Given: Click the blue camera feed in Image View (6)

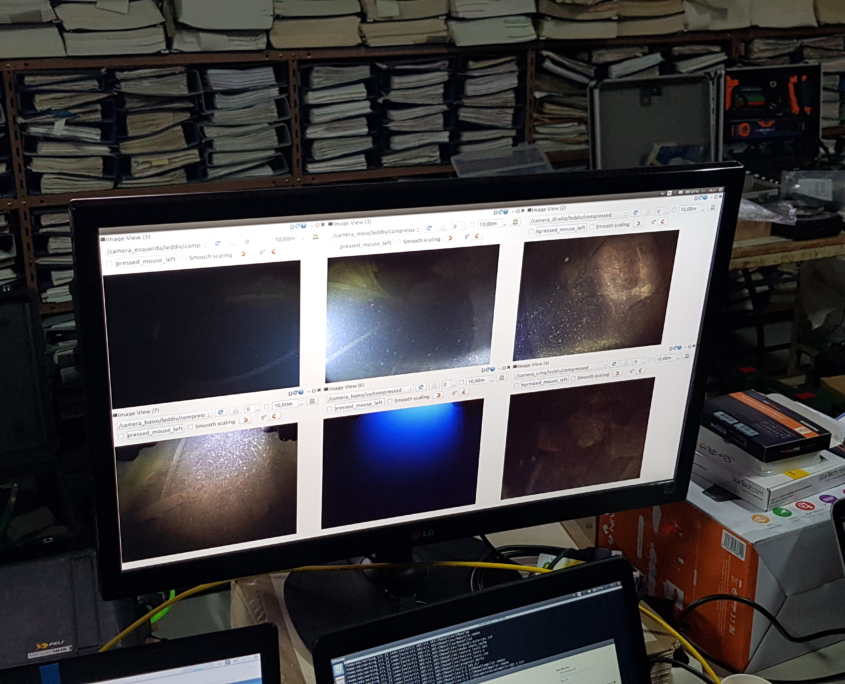Looking at the screenshot, I should tap(402, 460).
